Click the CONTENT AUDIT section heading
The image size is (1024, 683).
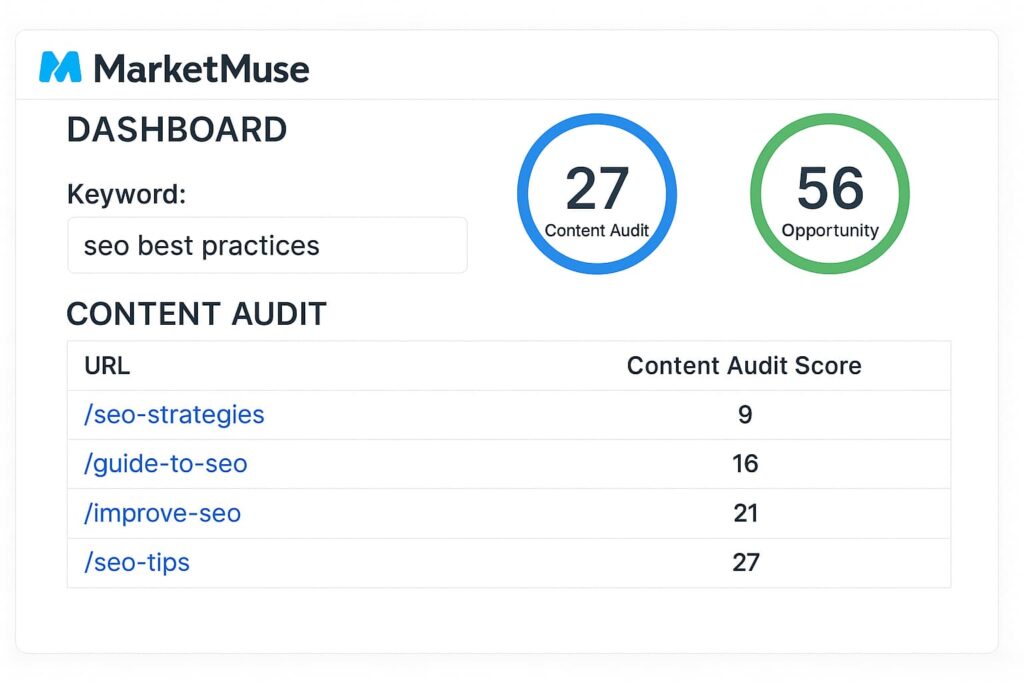coord(197,314)
